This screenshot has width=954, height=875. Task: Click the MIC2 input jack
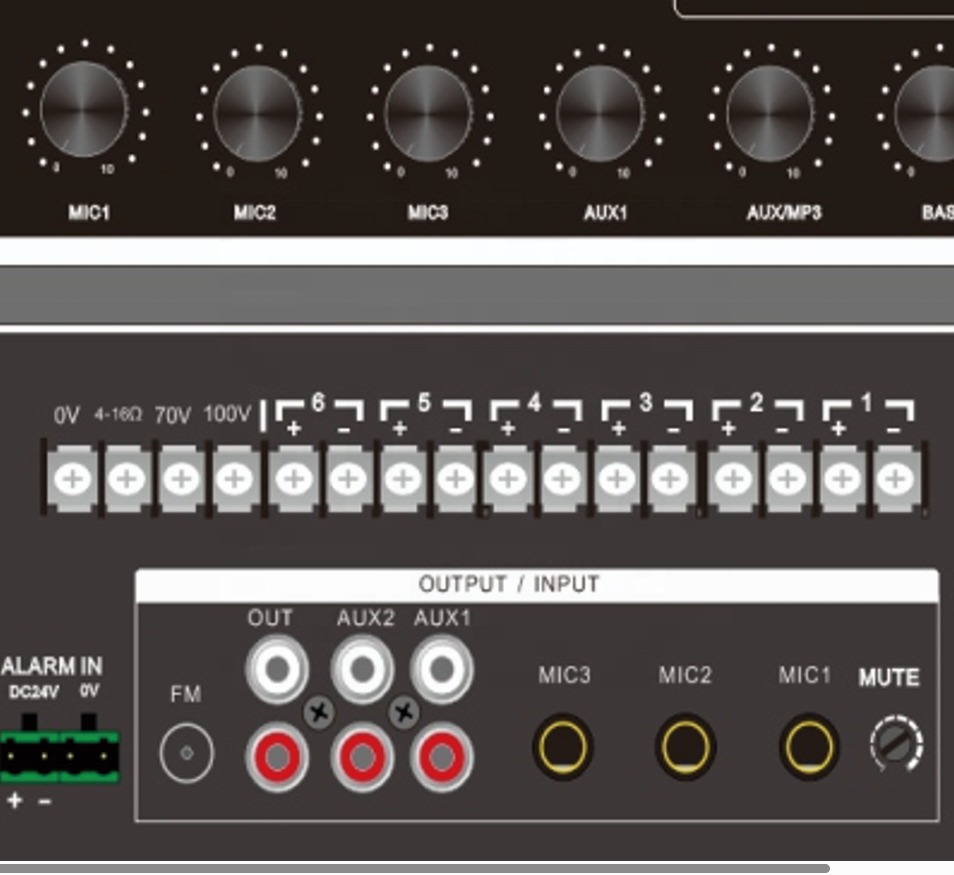tap(685, 746)
